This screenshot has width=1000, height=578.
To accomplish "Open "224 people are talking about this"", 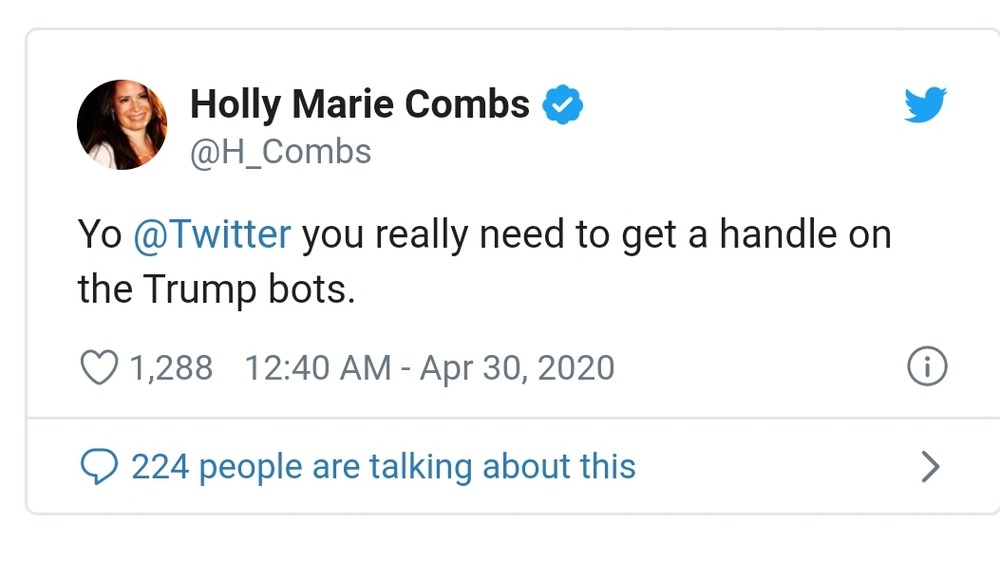I will 383,466.
